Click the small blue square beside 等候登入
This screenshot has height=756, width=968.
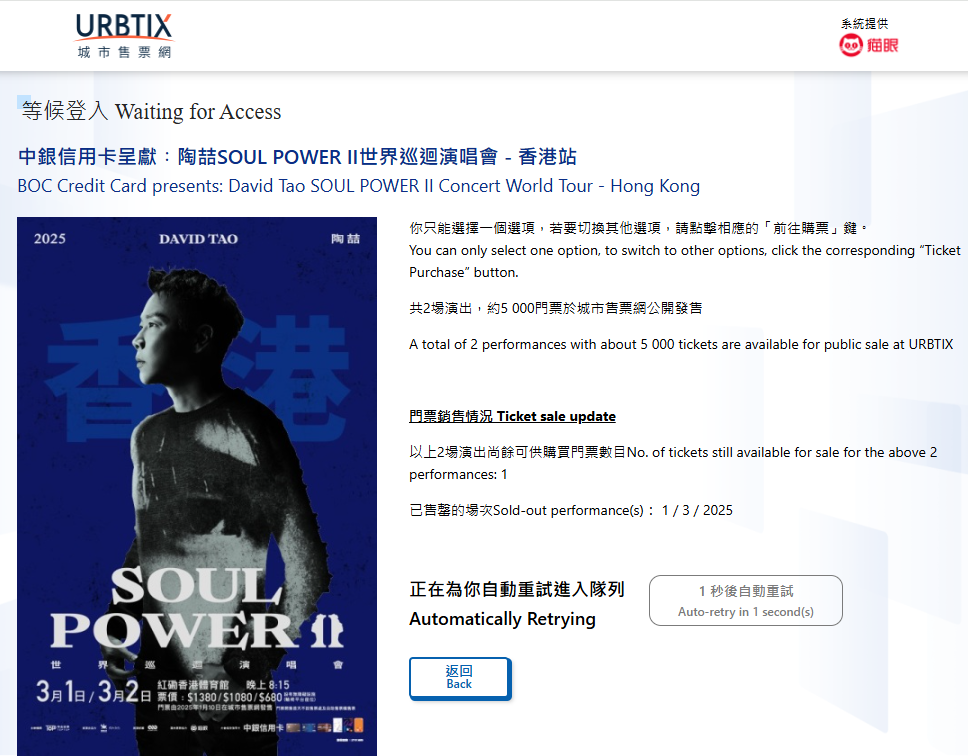[24, 101]
